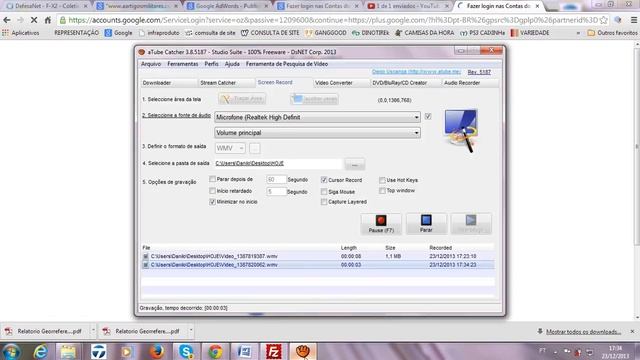This screenshot has width=640, height=360.
Task: Click the Pause (F7) record button
Action: [381, 224]
